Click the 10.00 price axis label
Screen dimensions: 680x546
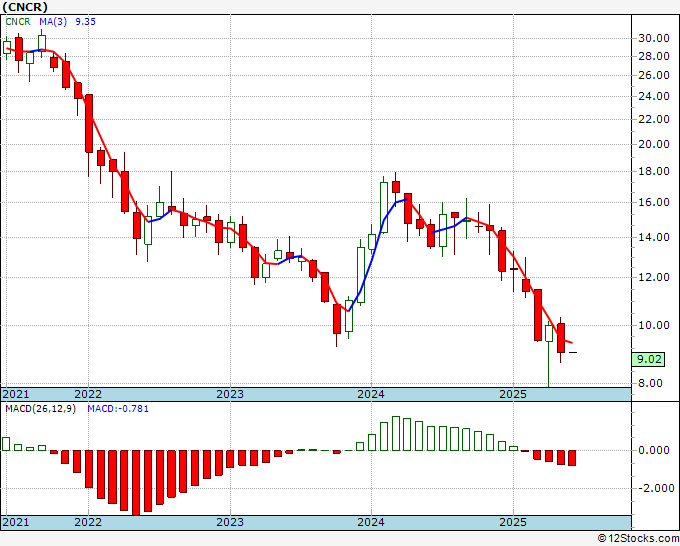coord(654,325)
